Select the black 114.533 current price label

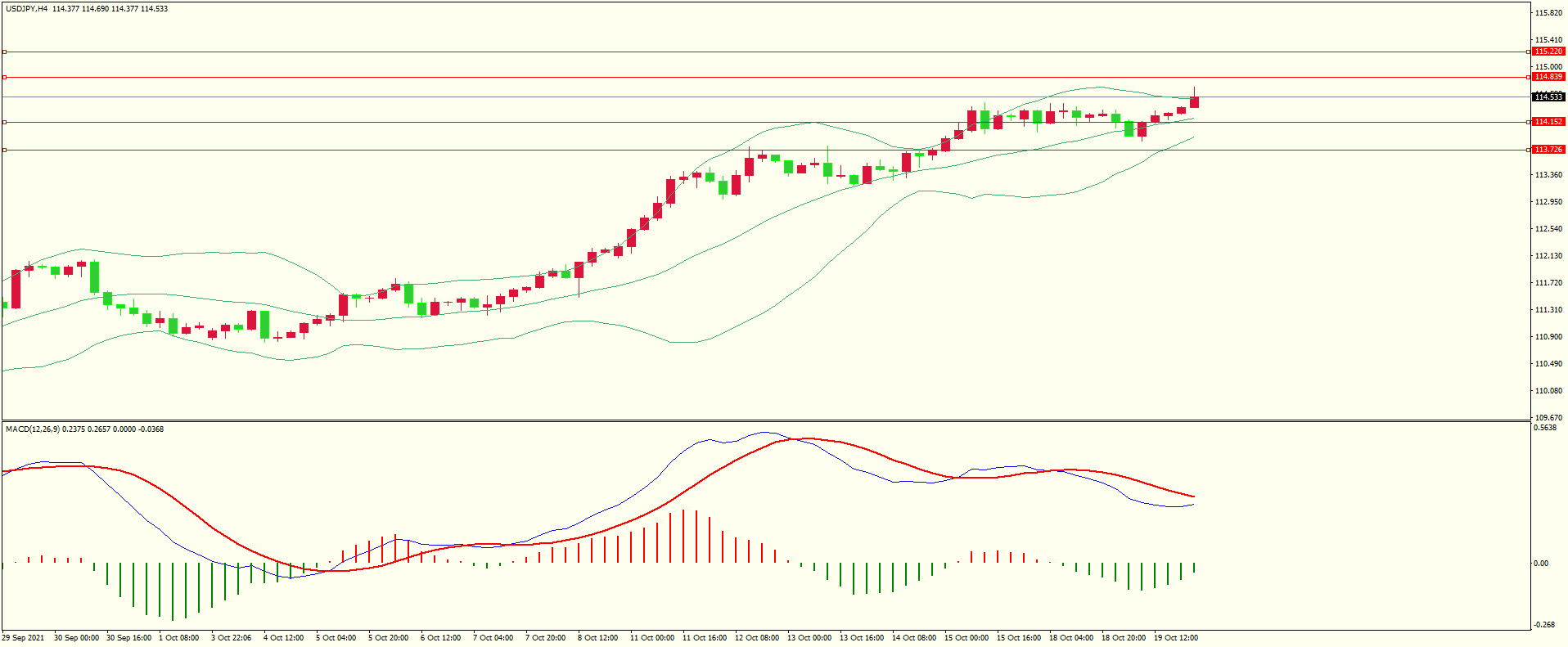tap(1548, 97)
